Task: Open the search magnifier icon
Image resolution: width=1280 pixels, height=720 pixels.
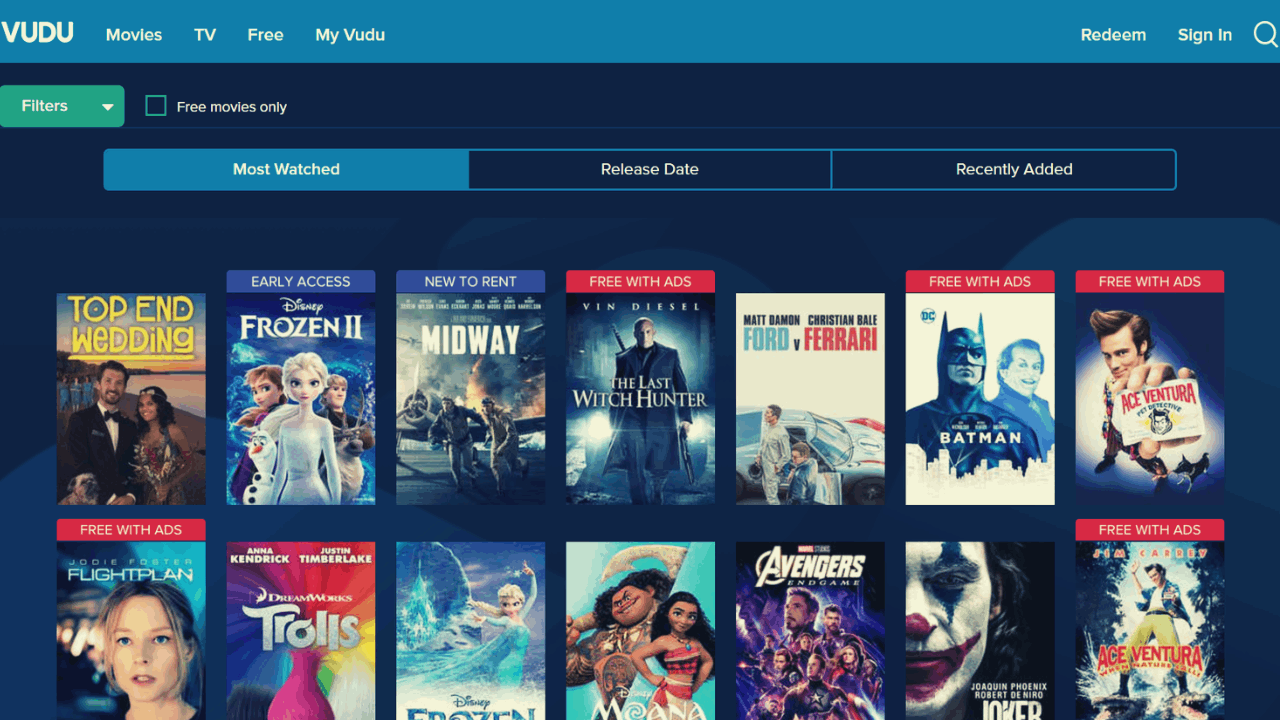Action: point(1266,35)
